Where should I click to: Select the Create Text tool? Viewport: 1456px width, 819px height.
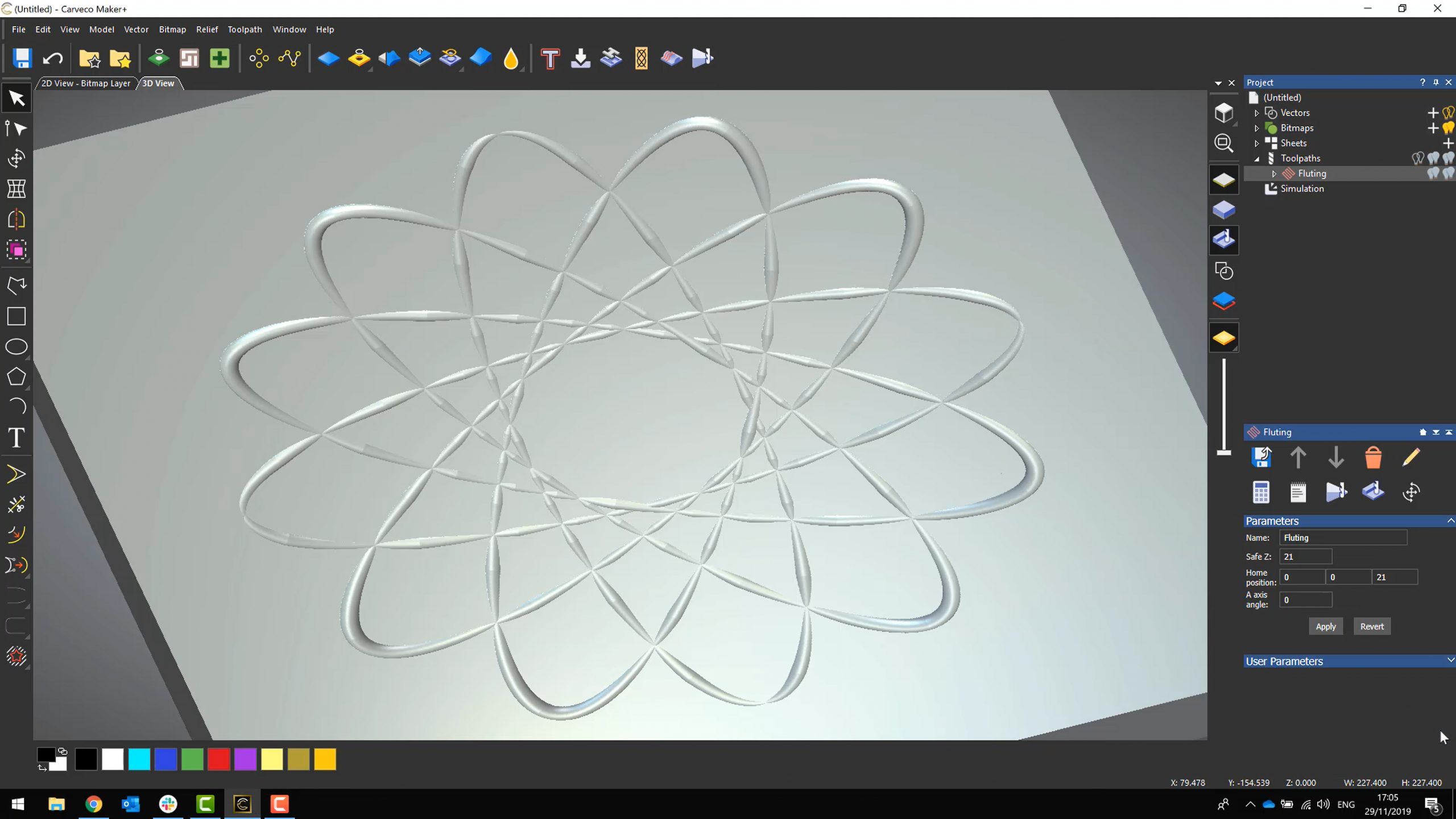[x=16, y=438]
